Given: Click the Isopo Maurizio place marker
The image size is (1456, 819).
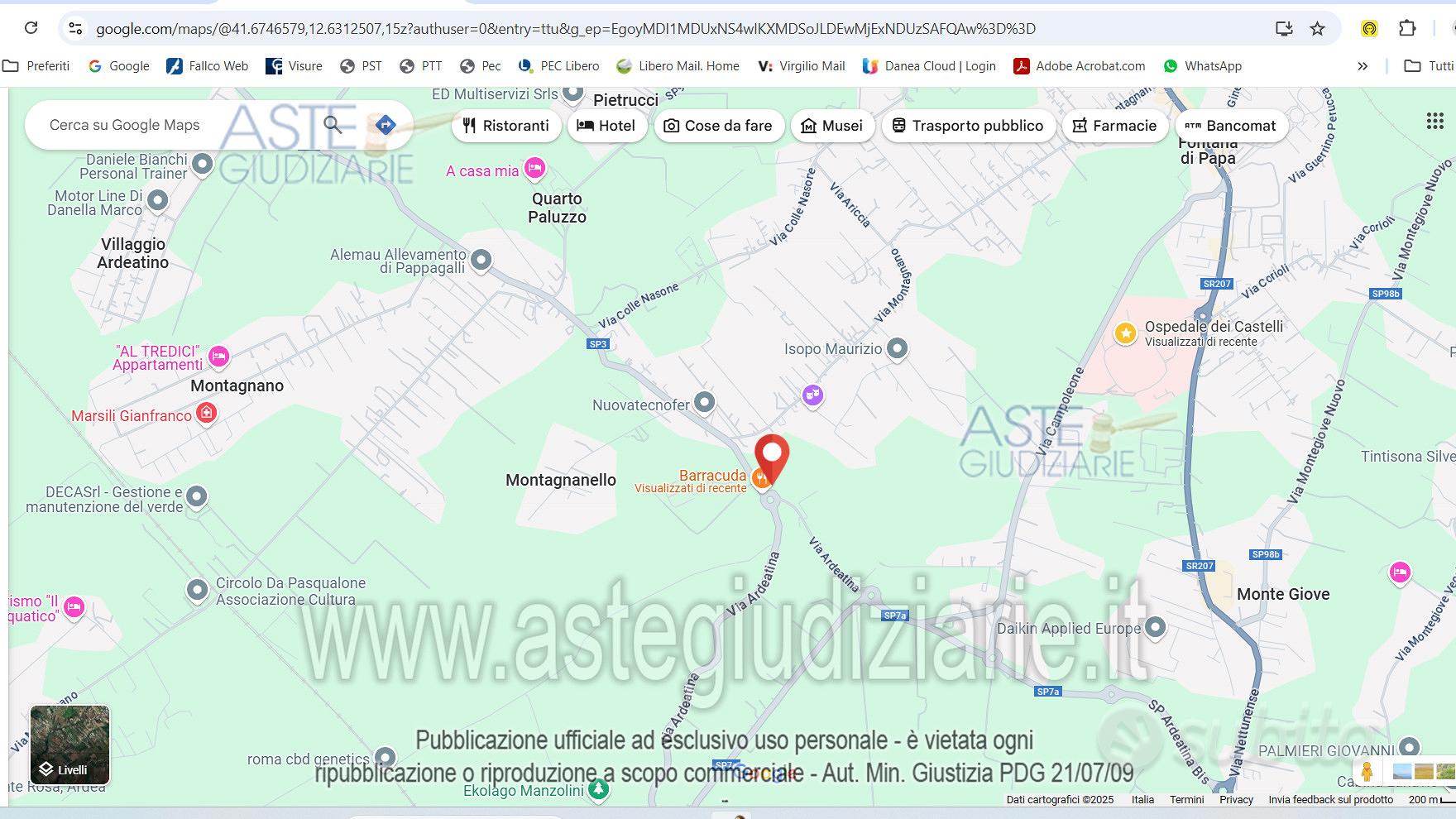Looking at the screenshot, I should pos(897,349).
